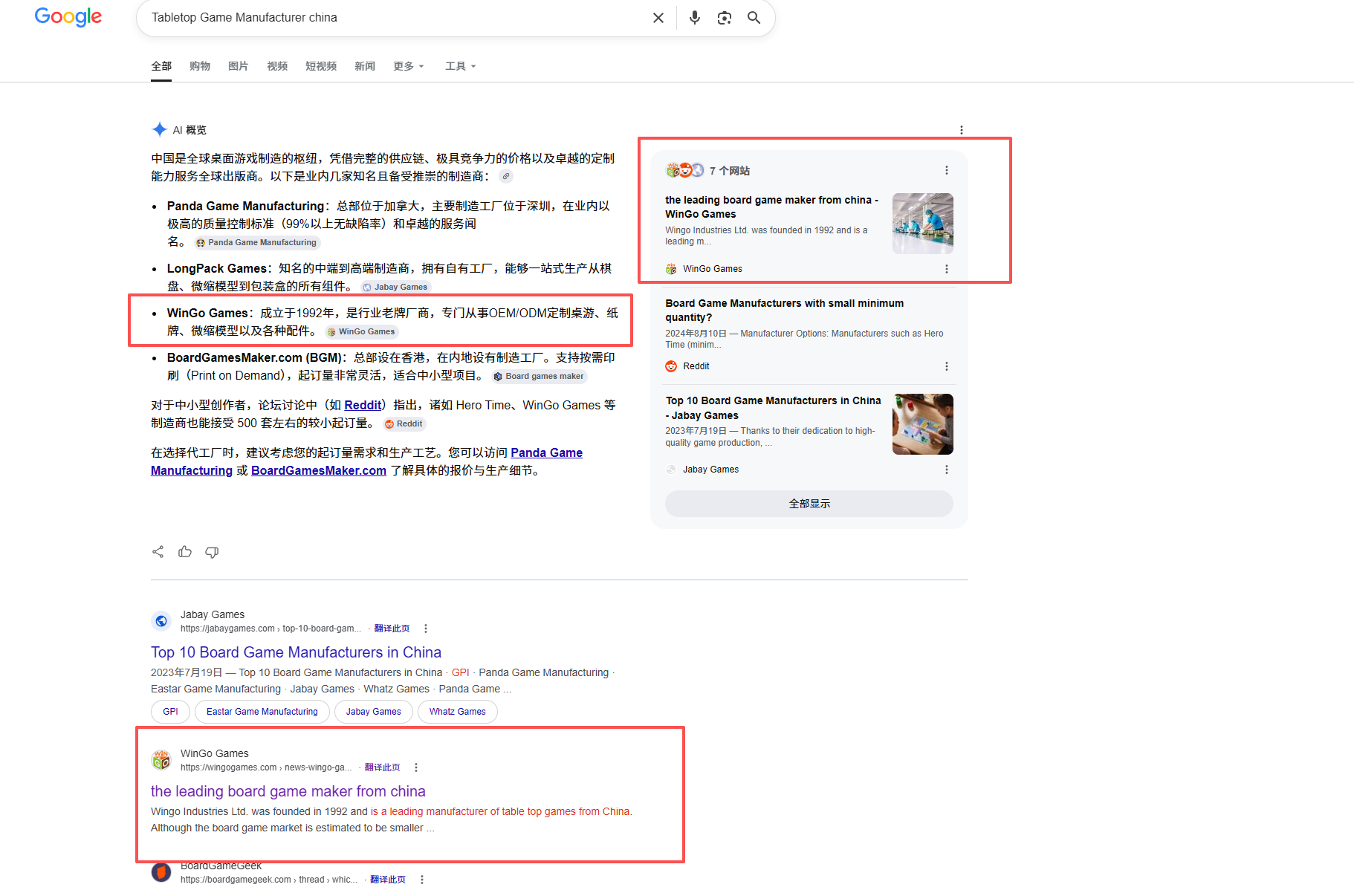Click the WinGo Games icon on the source card

[671, 269]
